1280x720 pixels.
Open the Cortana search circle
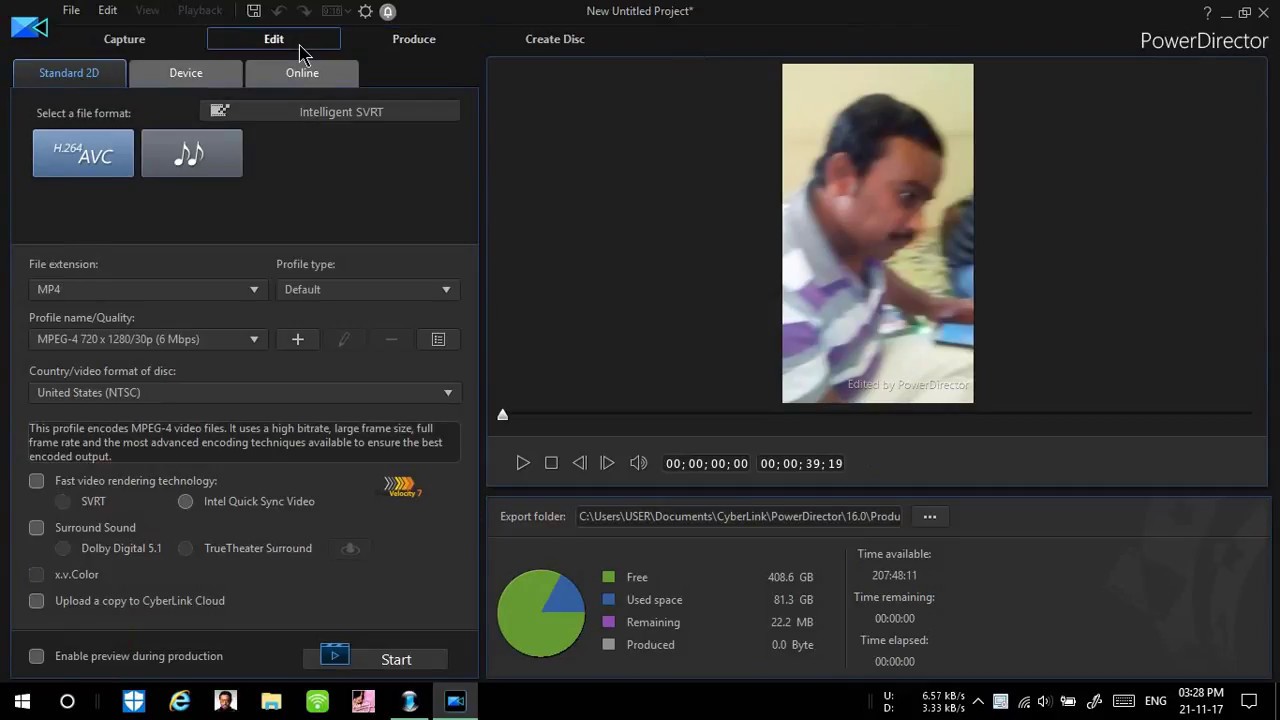pyautogui.click(x=67, y=701)
